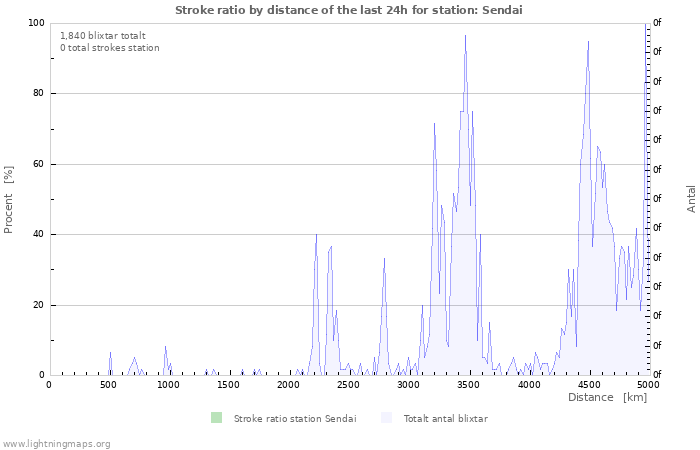Open the www.lightningmaps.org watermark link
This screenshot has width=700, height=450.
[x=56, y=443]
